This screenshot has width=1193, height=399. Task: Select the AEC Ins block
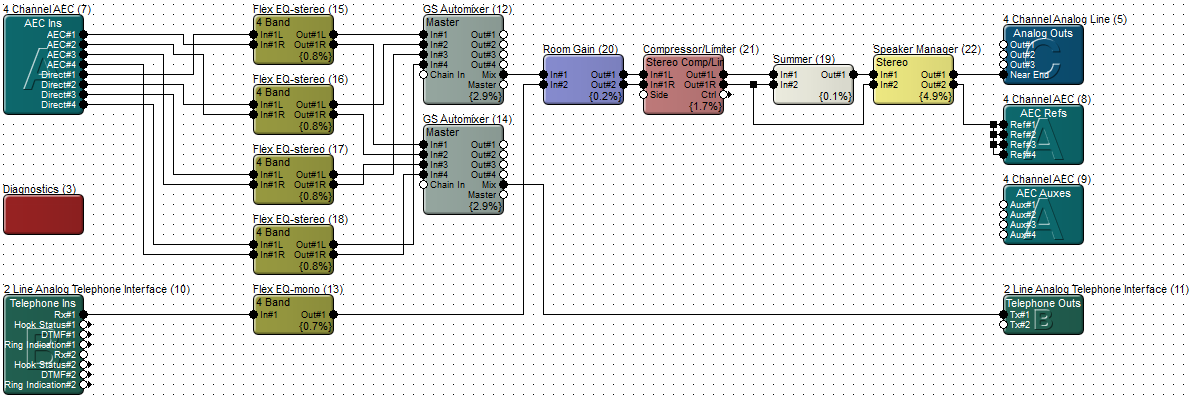point(43,65)
